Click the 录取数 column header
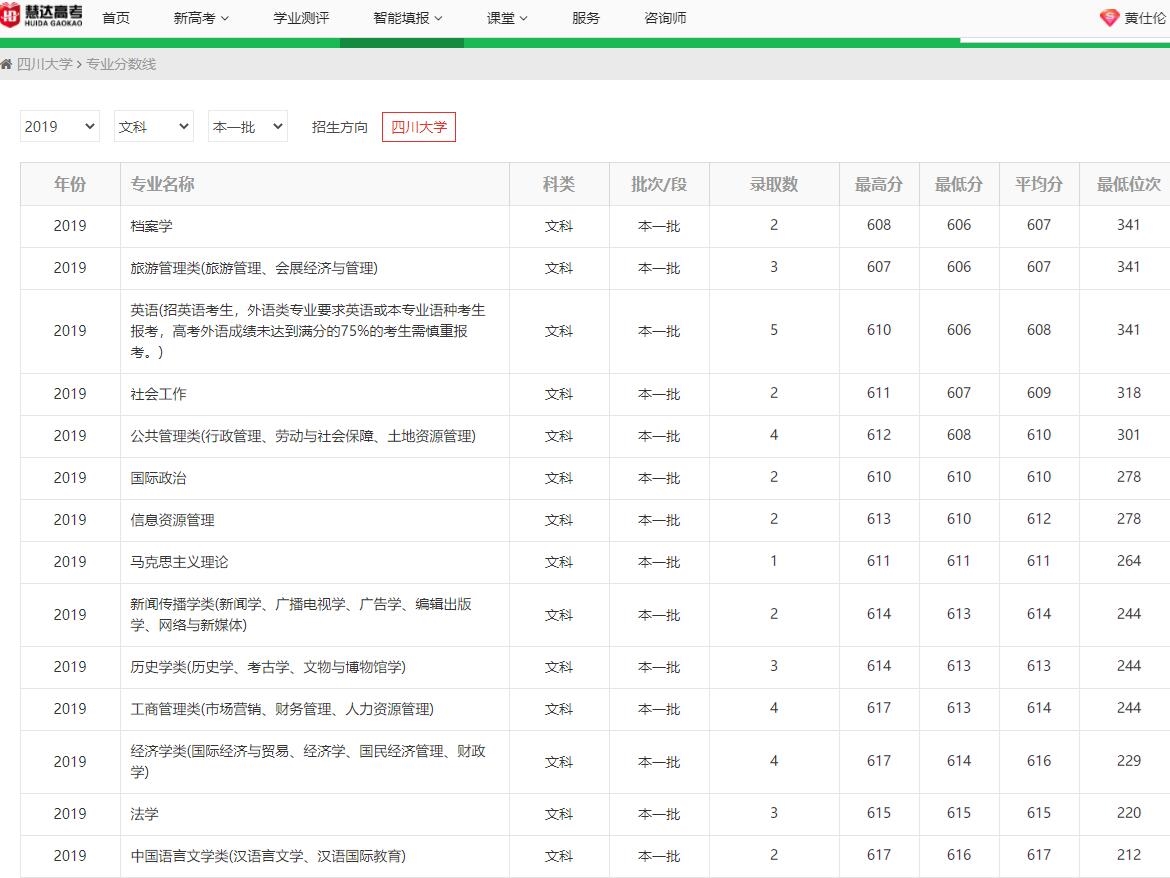The width and height of the screenshot is (1170, 878). pyautogui.click(x=774, y=184)
